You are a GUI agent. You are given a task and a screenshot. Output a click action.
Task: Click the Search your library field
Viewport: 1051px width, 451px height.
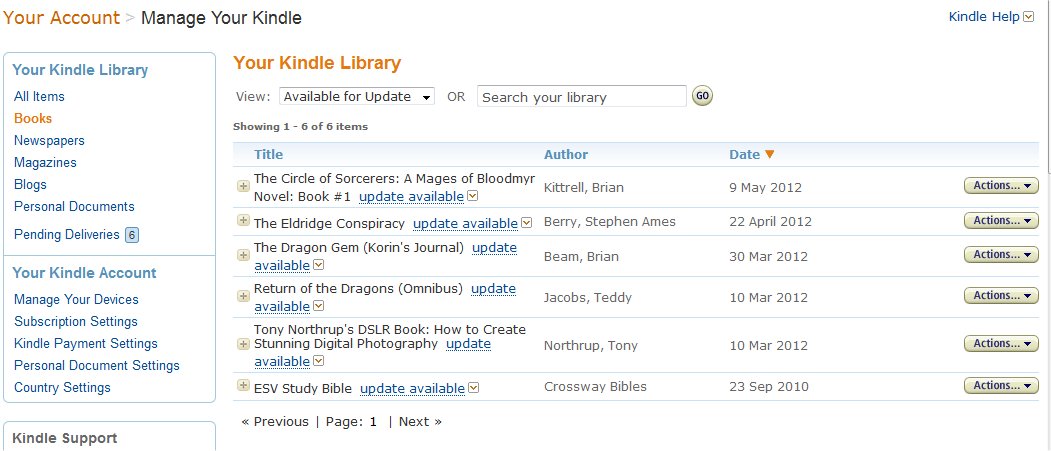click(x=581, y=97)
